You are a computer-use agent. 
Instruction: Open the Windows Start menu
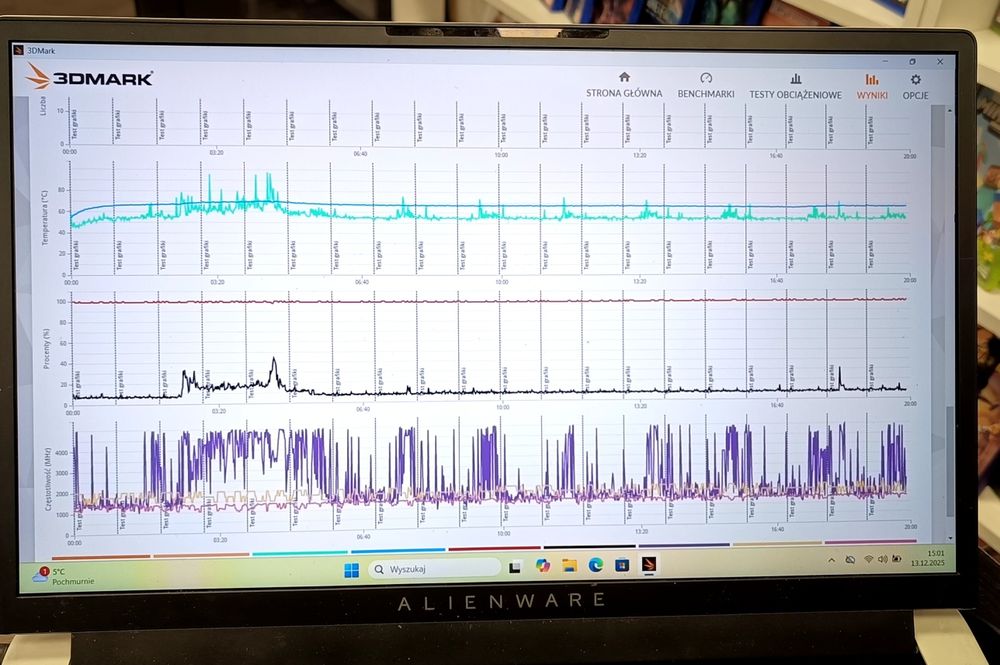[351, 570]
